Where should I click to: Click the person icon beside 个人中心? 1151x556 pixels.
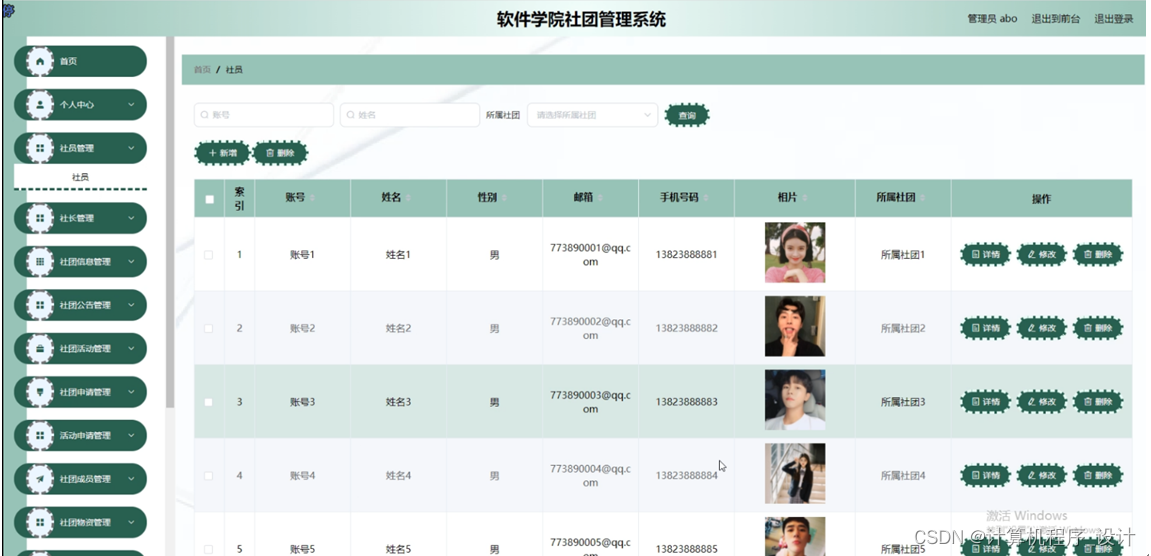tap(40, 105)
